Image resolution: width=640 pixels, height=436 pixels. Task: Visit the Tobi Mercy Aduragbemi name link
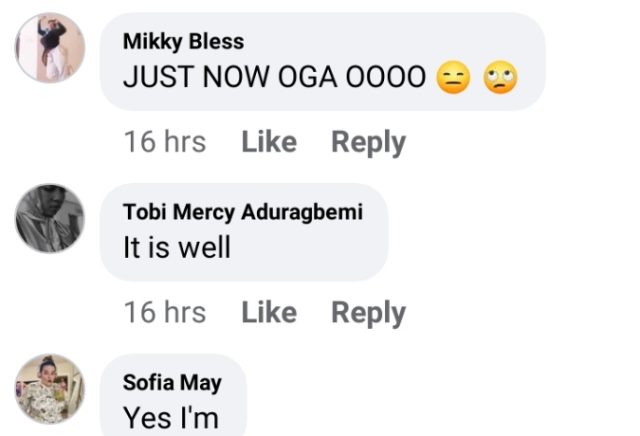click(x=242, y=212)
